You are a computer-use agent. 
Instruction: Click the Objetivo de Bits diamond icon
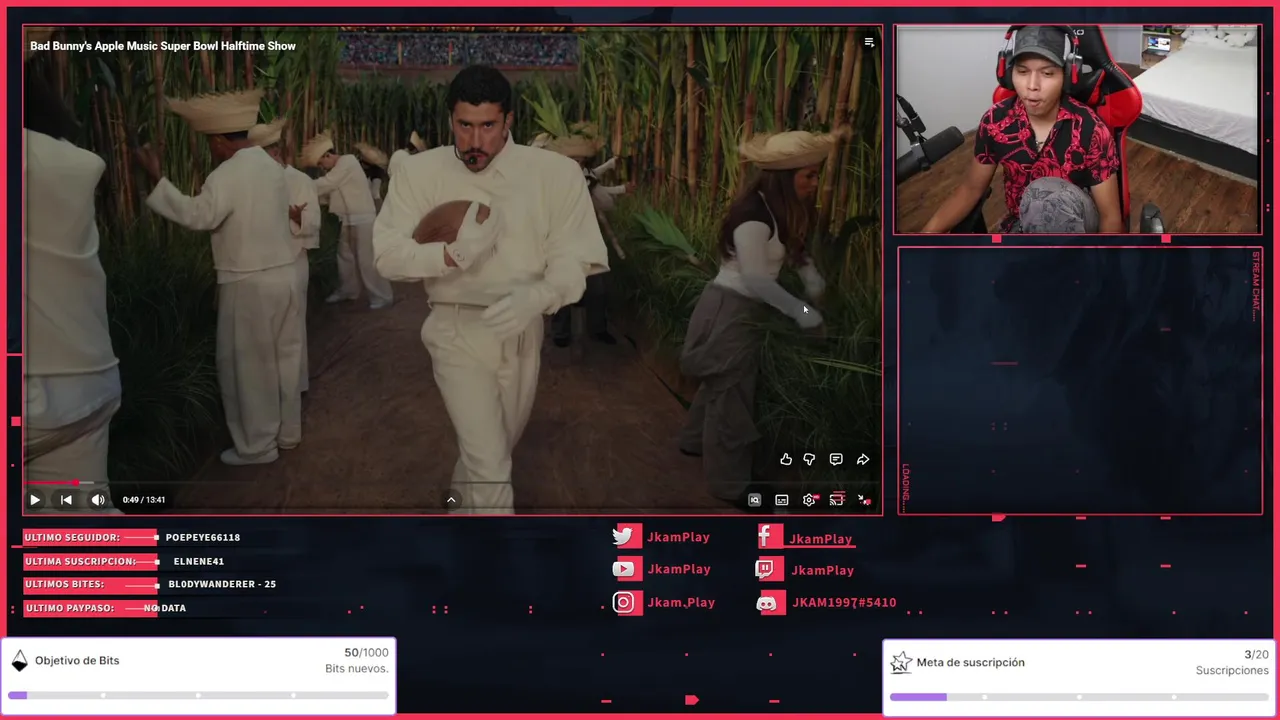coord(19,660)
